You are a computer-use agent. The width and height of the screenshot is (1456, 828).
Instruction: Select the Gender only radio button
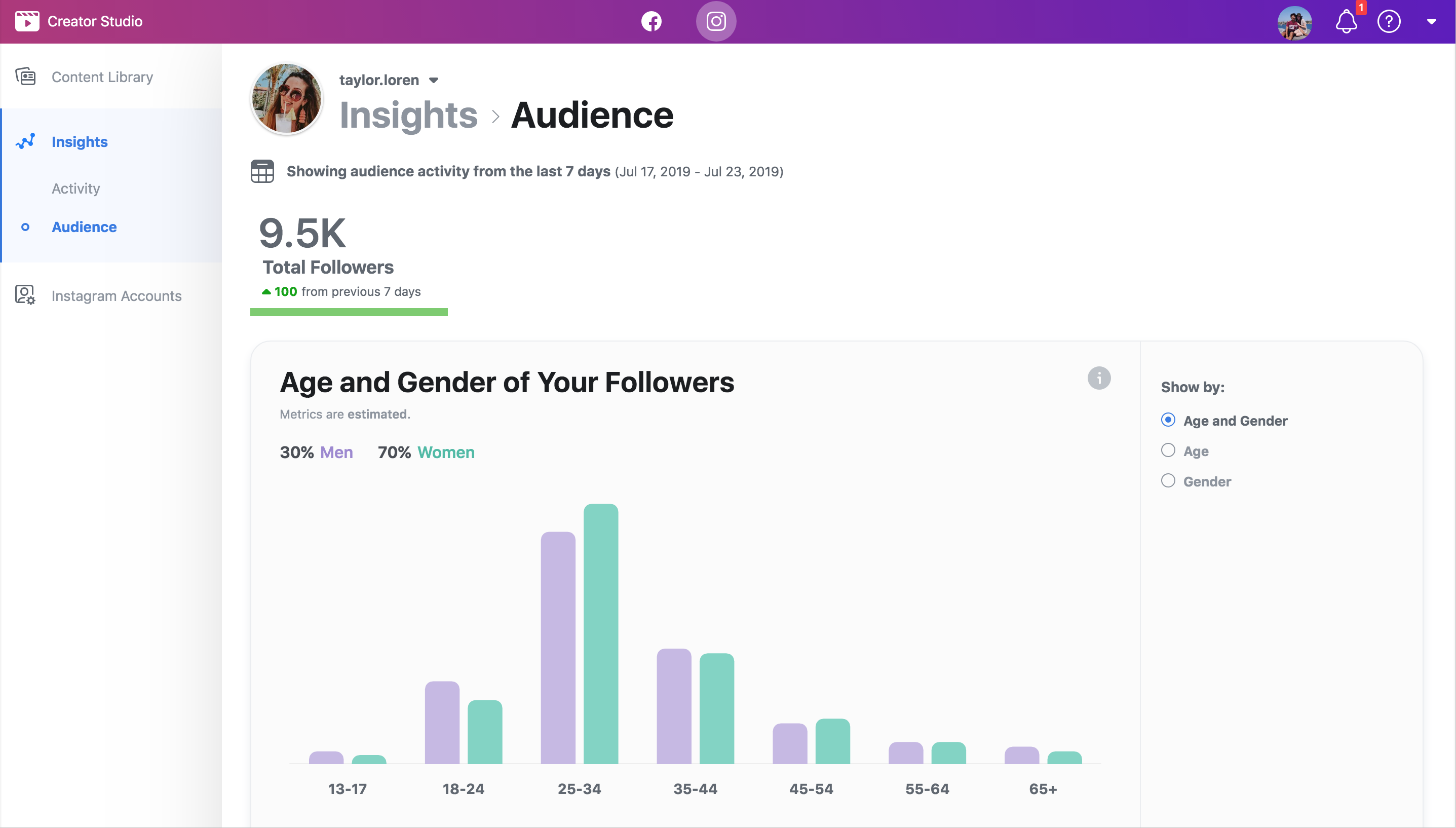(x=1168, y=481)
